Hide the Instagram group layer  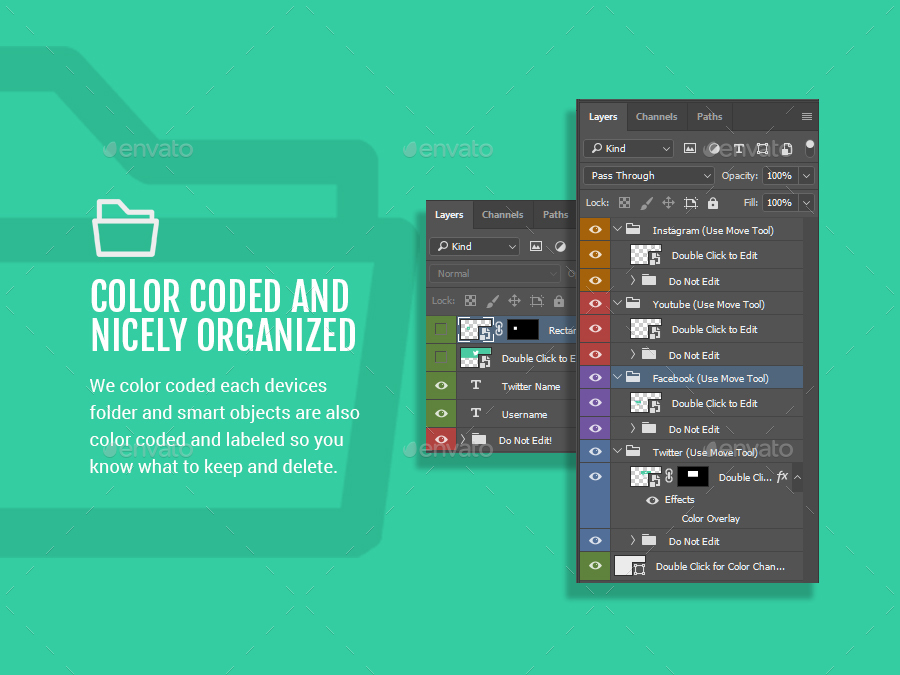point(595,230)
